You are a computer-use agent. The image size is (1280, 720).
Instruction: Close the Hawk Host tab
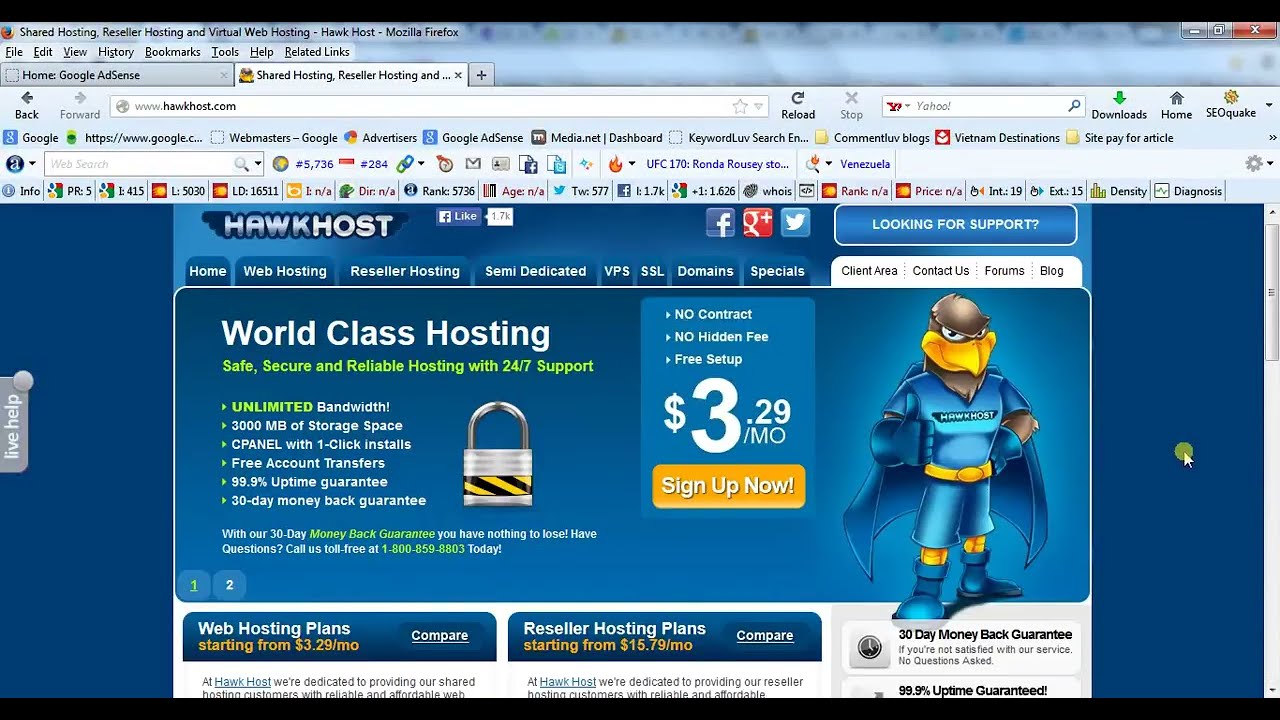458,75
